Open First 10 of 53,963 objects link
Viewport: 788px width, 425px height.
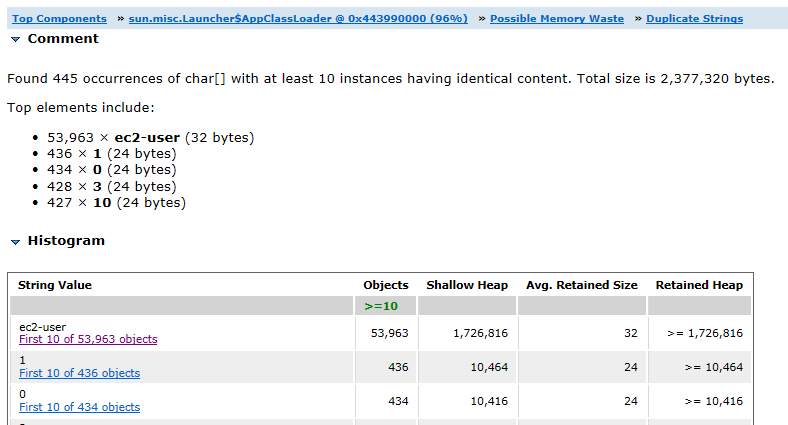pos(88,339)
